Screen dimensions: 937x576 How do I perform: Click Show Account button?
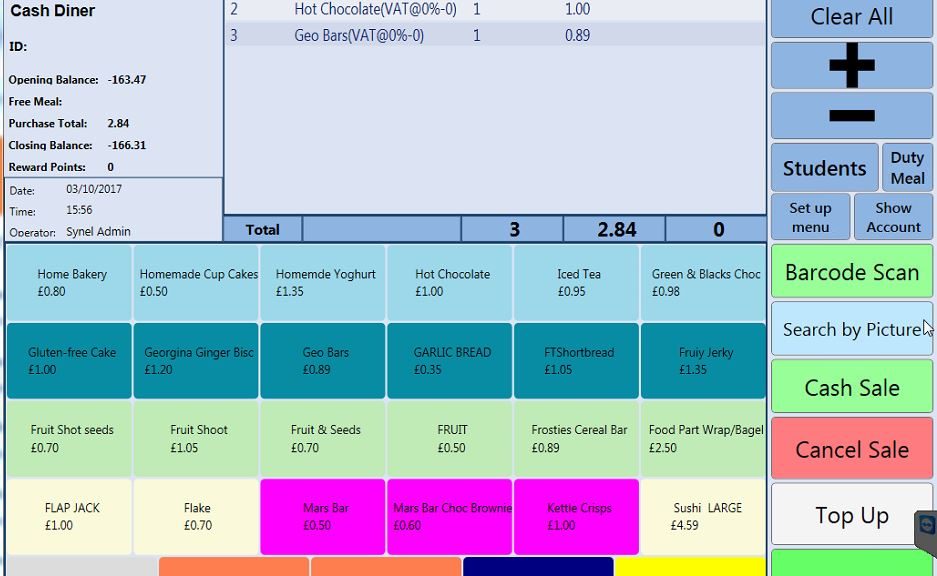[x=893, y=217]
